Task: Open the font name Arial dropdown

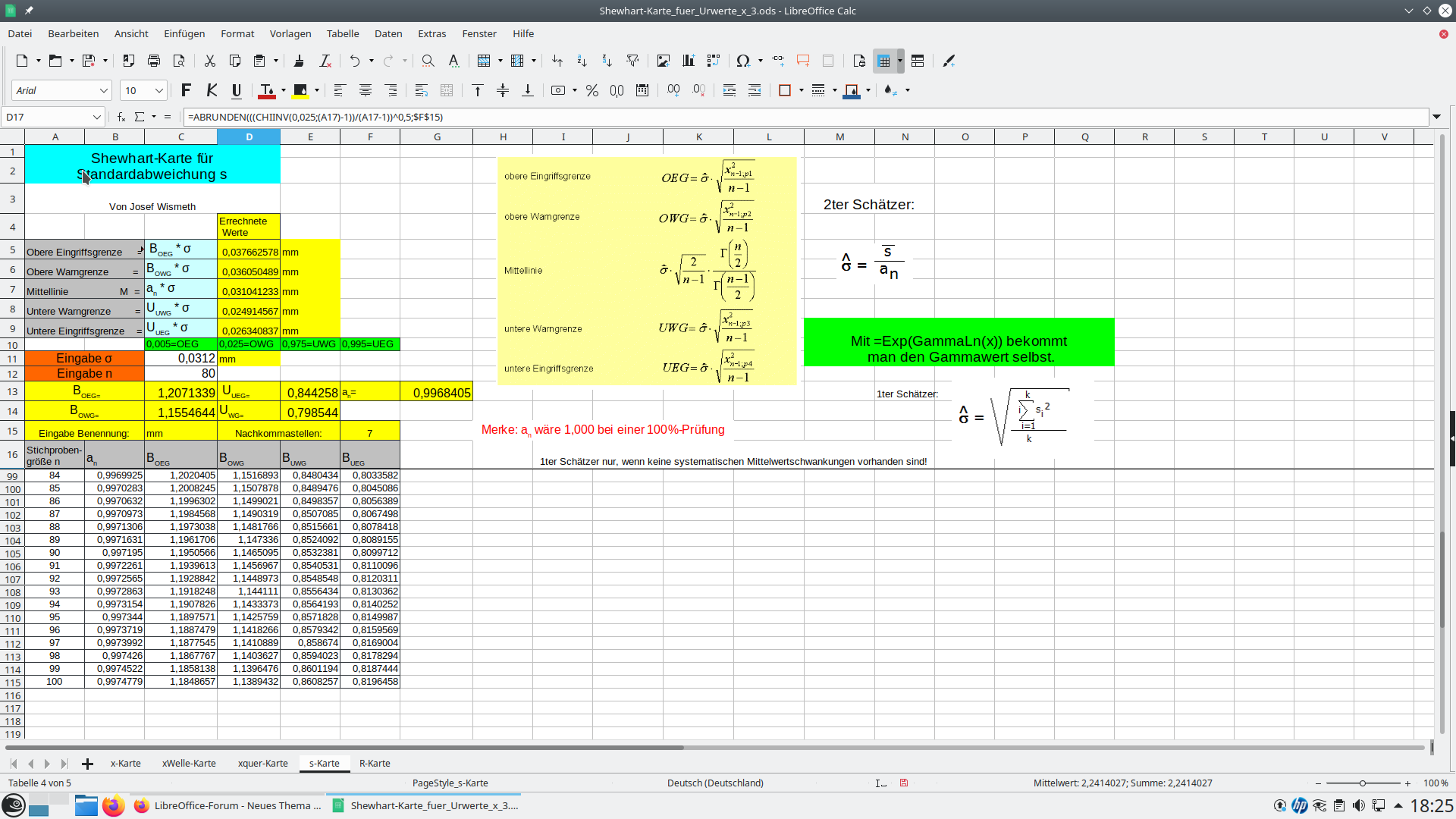Action: (104, 90)
